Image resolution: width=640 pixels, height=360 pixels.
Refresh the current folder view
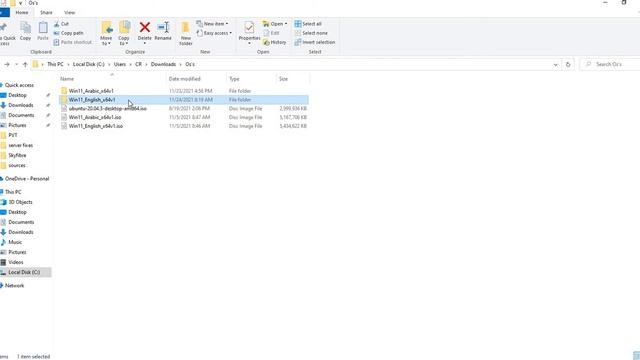[568, 64]
